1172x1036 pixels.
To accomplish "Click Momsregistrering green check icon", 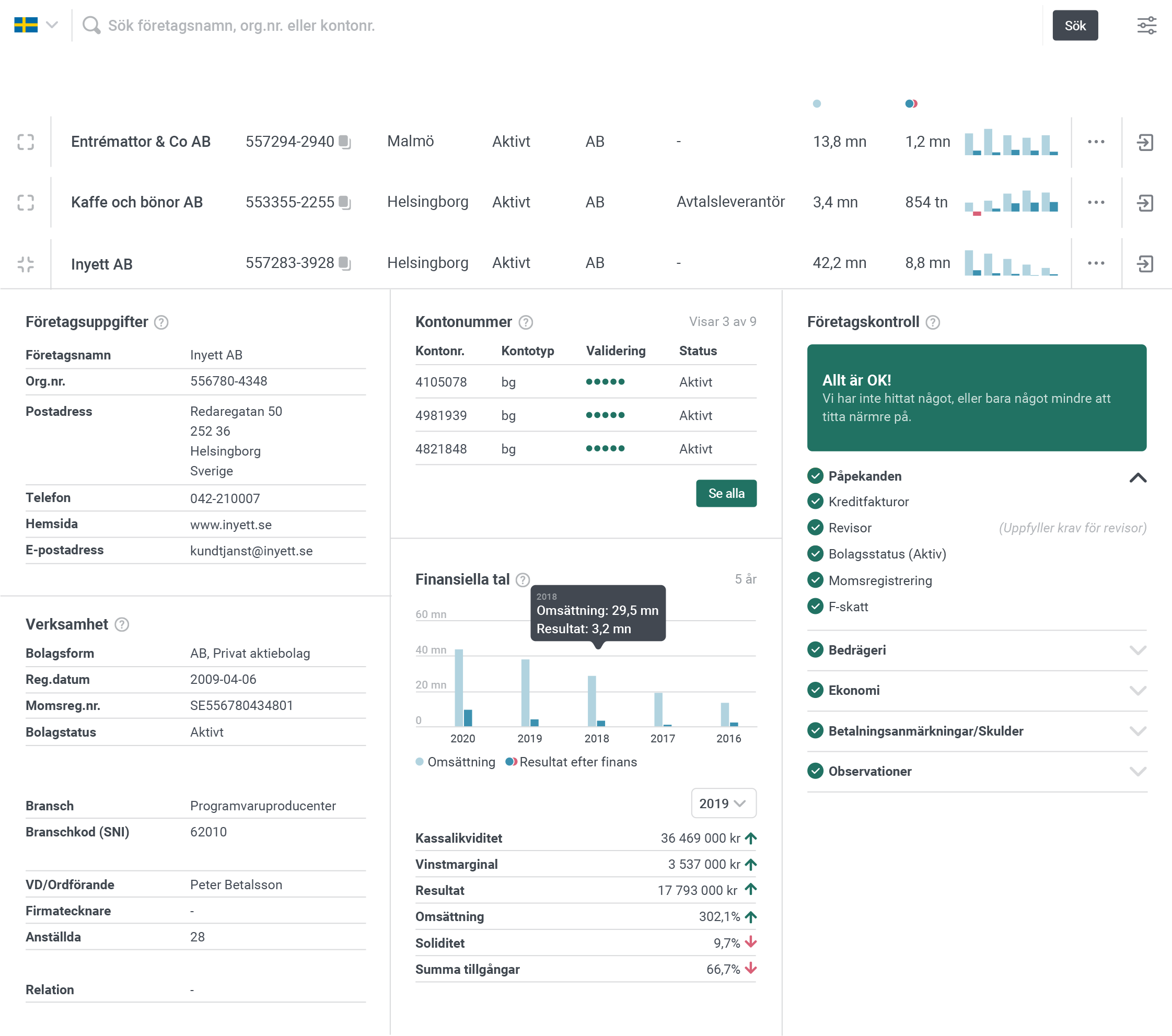I will point(815,580).
